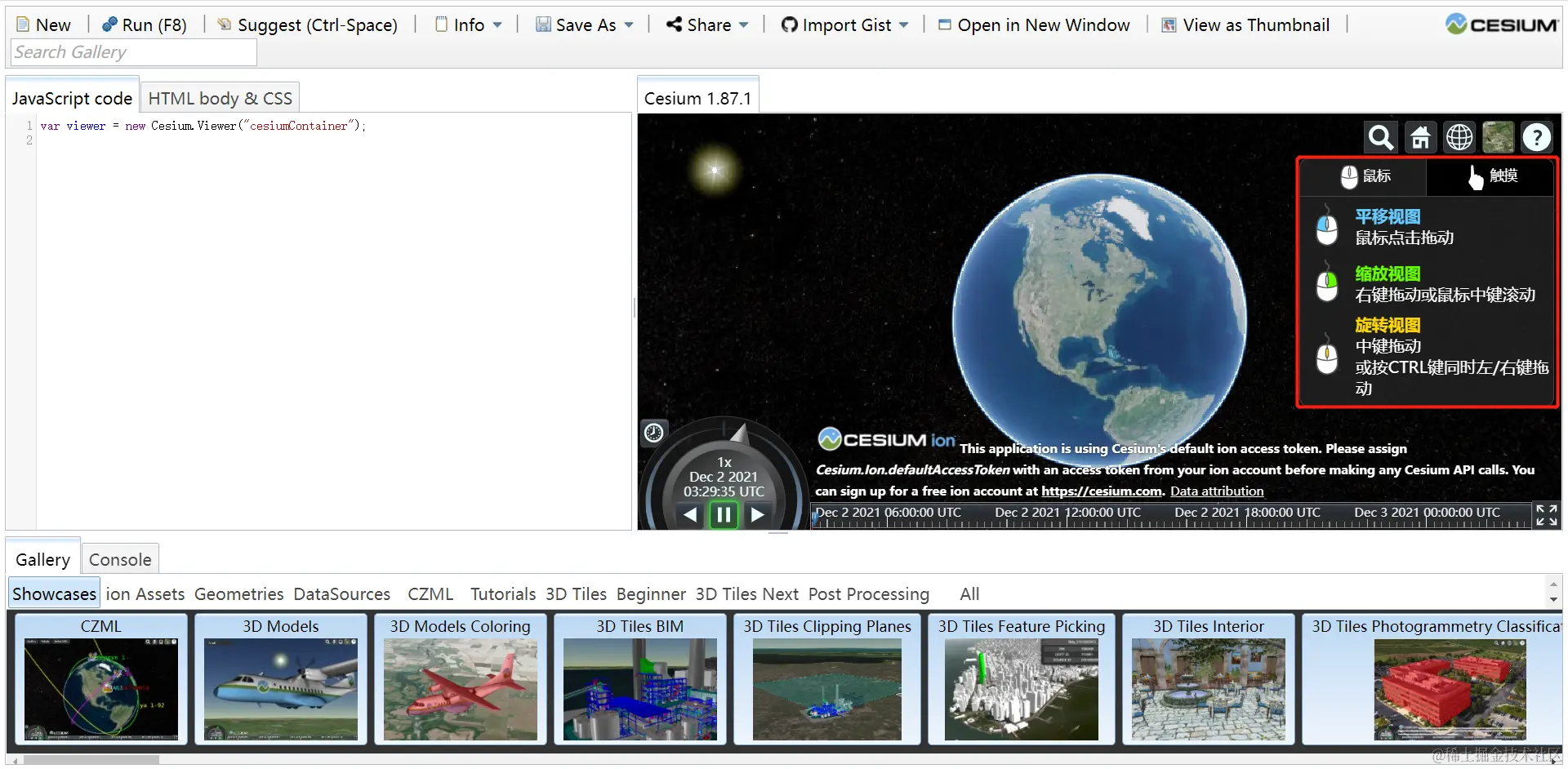This screenshot has width=1568, height=769.
Task: Select the Beginner category
Action: [x=651, y=593]
